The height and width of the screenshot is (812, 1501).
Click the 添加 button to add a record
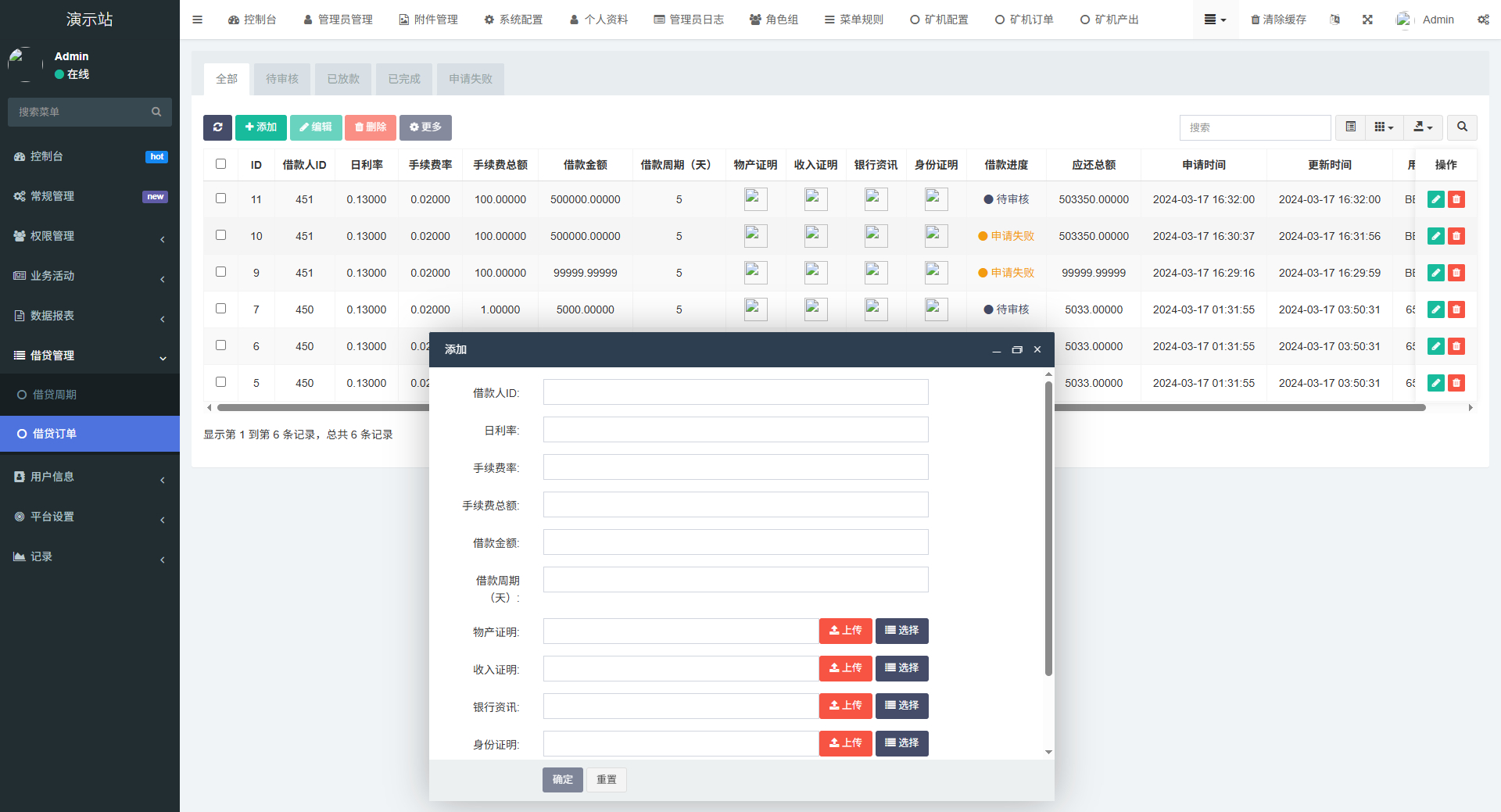coord(260,127)
